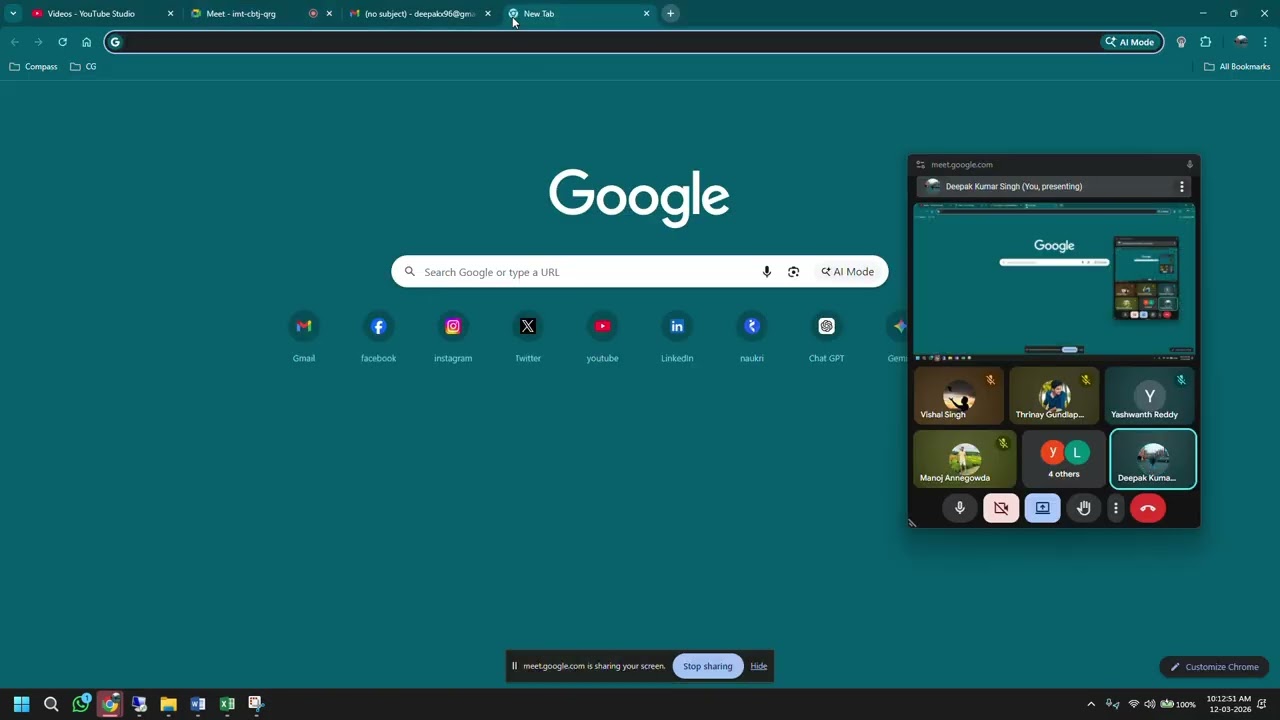Toggle the microphone in Meet popup

[959, 508]
